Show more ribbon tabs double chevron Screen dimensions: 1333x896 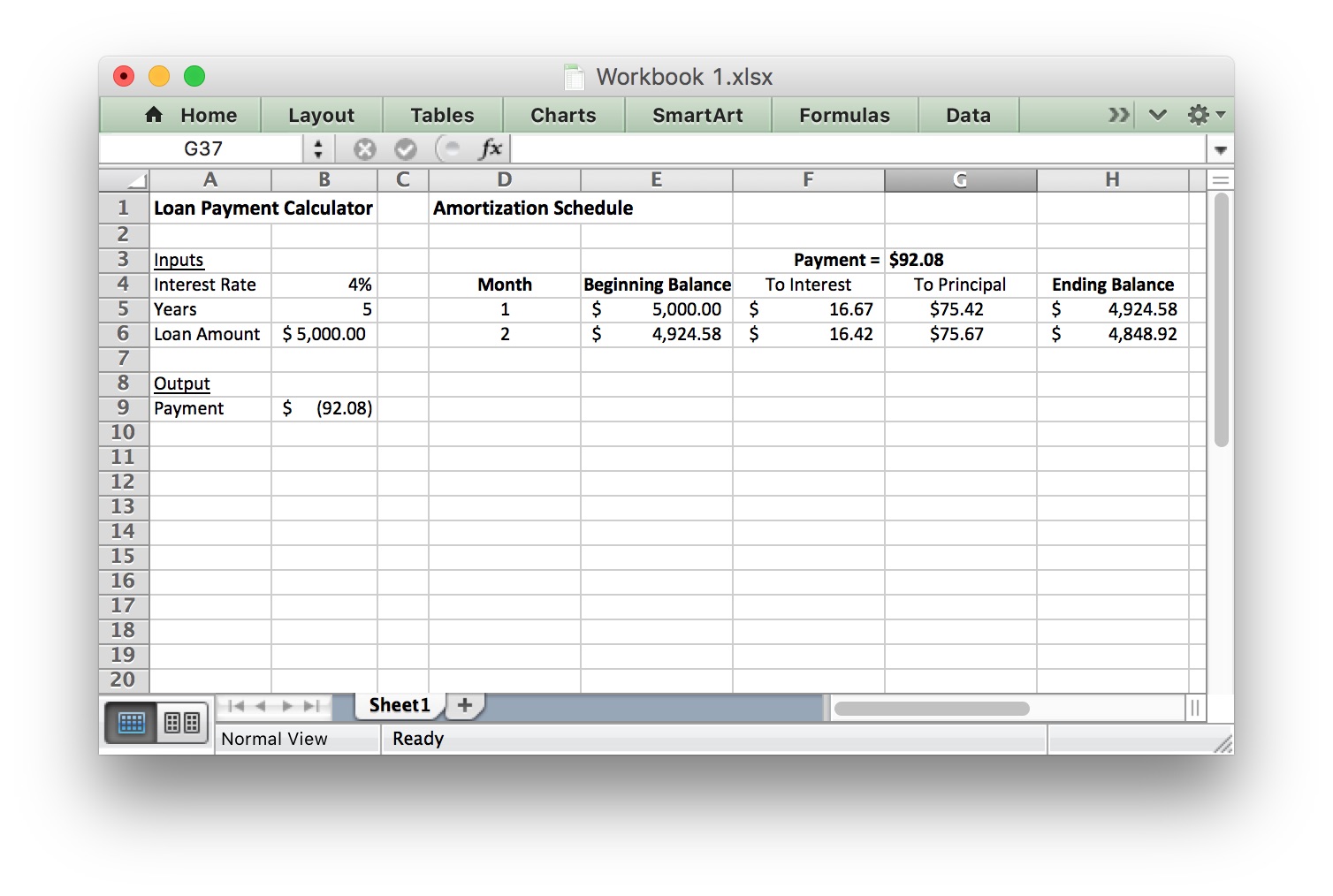(1119, 115)
